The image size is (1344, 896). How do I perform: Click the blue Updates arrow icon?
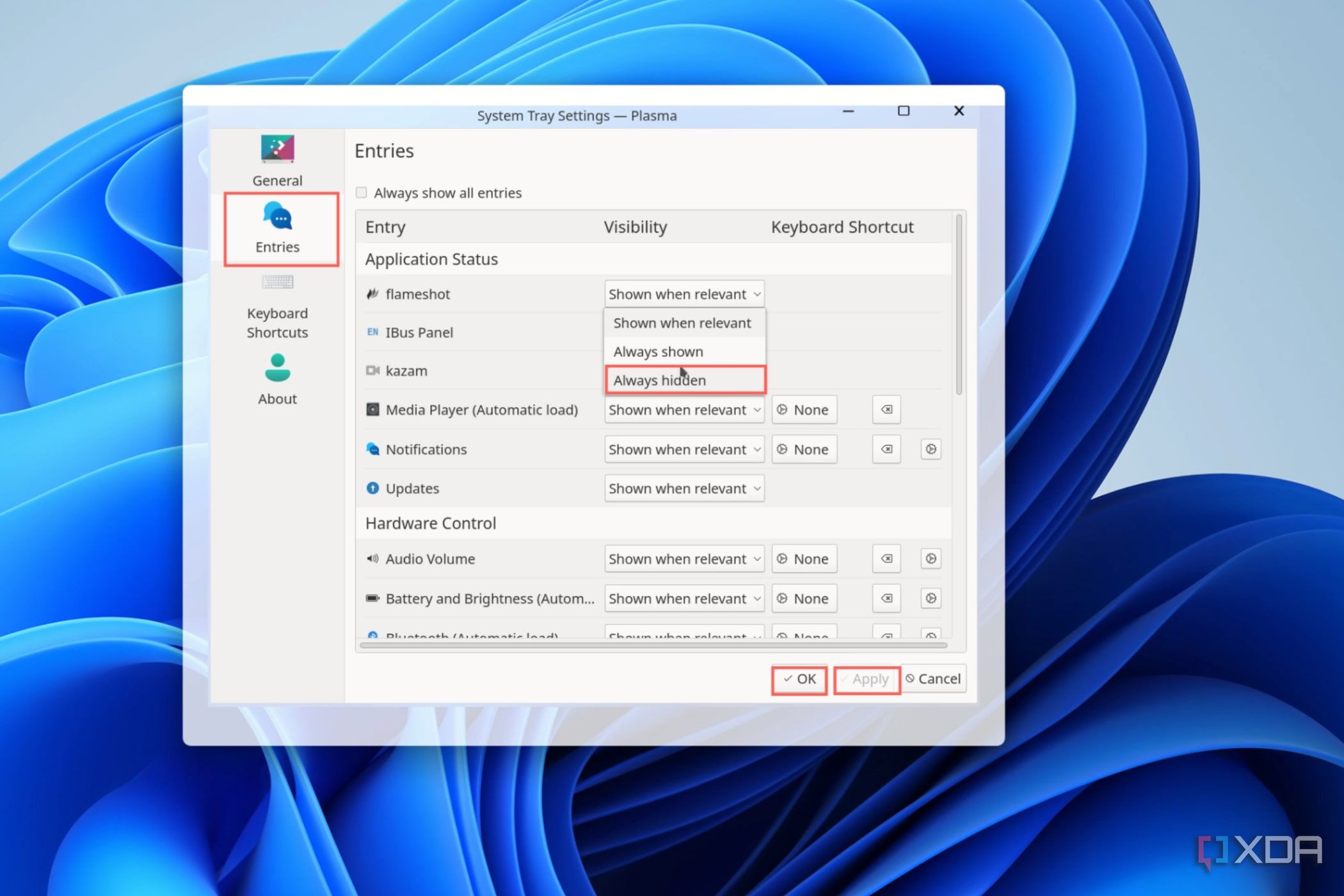point(373,488)
